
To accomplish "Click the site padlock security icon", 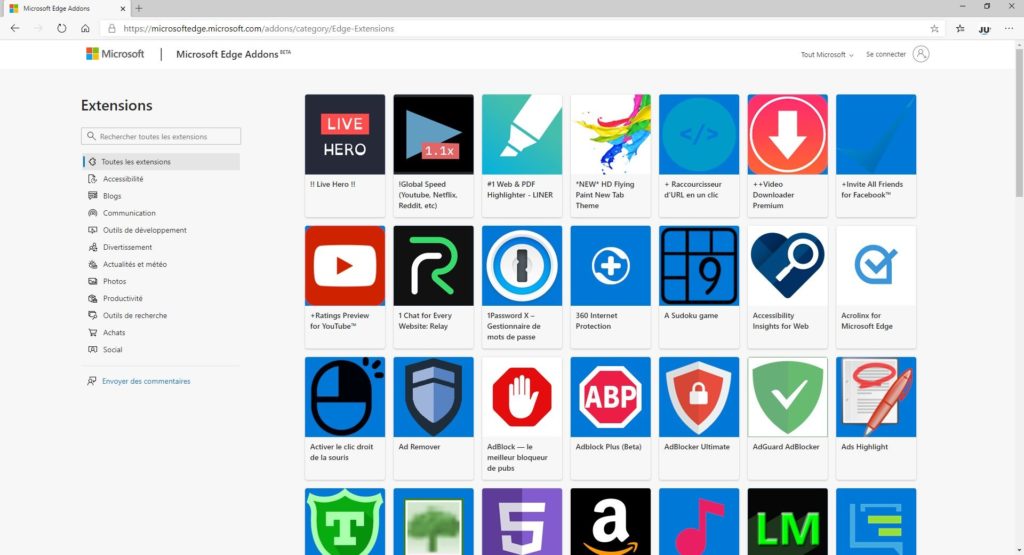I will click(x=112, y=29).
